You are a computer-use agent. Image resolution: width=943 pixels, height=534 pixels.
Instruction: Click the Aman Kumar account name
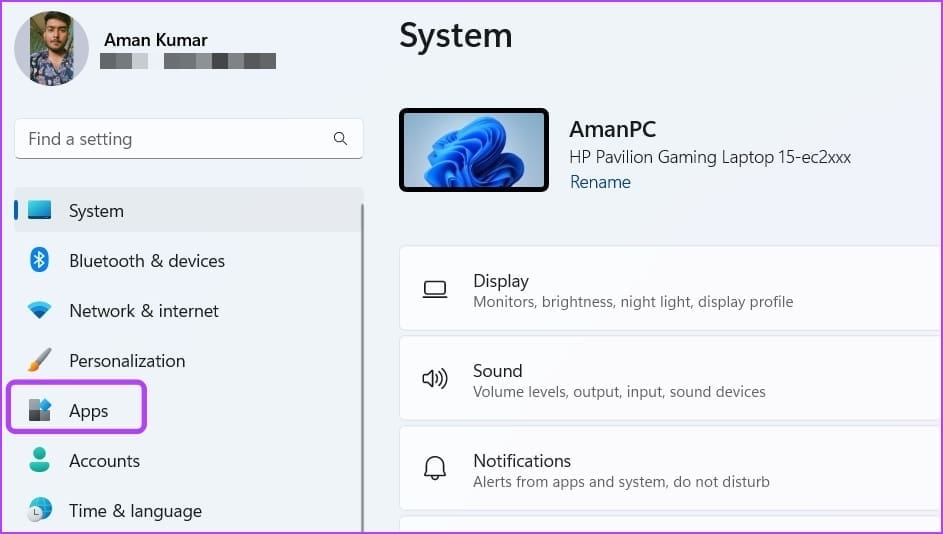156,40
